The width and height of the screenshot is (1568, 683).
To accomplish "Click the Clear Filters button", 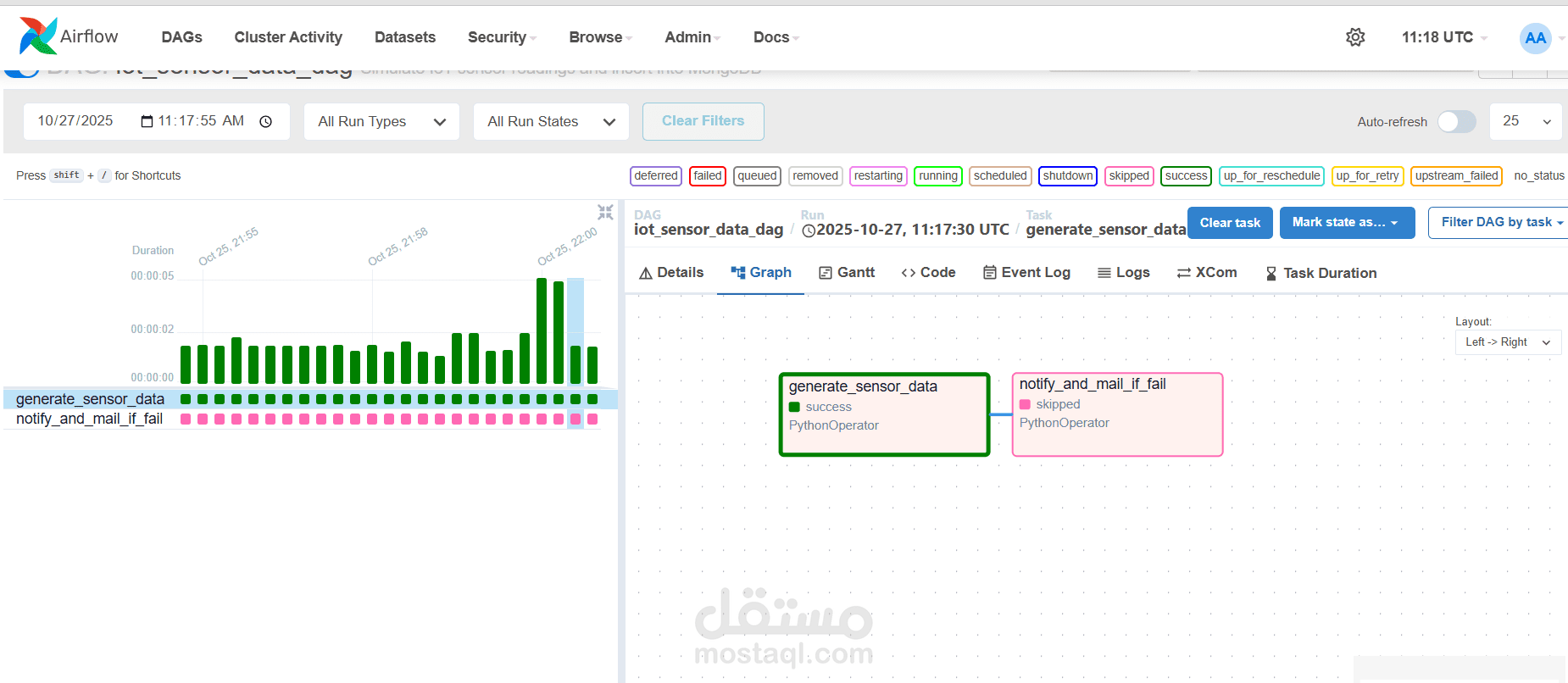I will (x=703, y=121).
